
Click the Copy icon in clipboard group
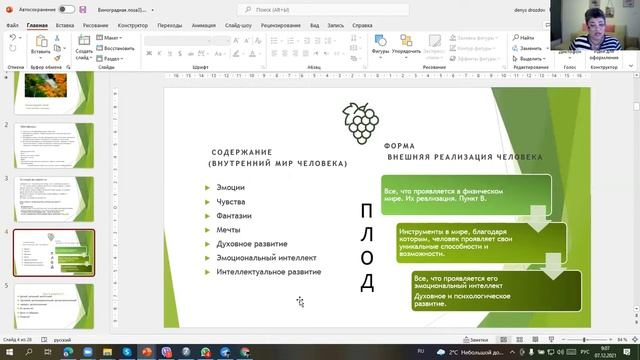tap(57, 48)
